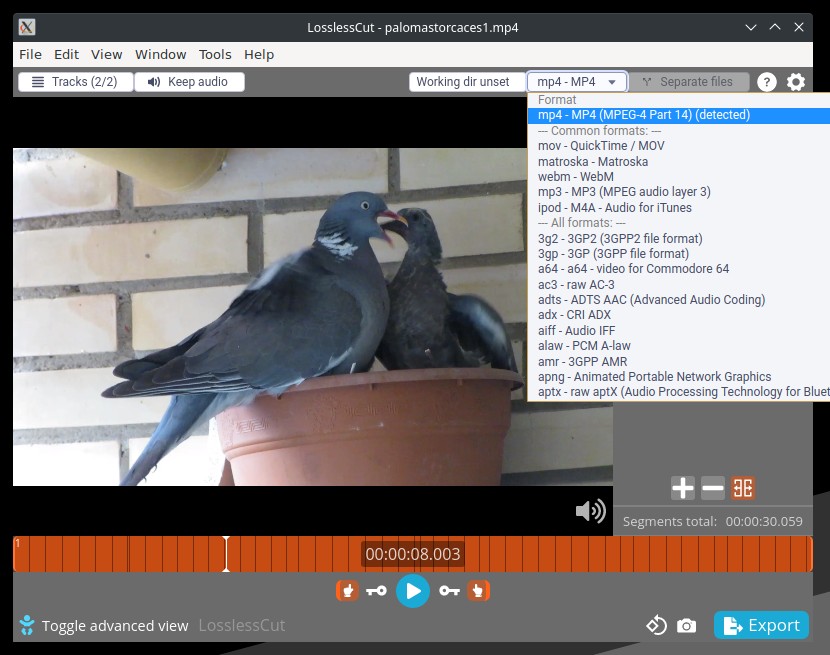Image resolution: width=830 pixels, height=655 pixels.
Task: Toggle Separate files merge mode
Action: point(689,82)
